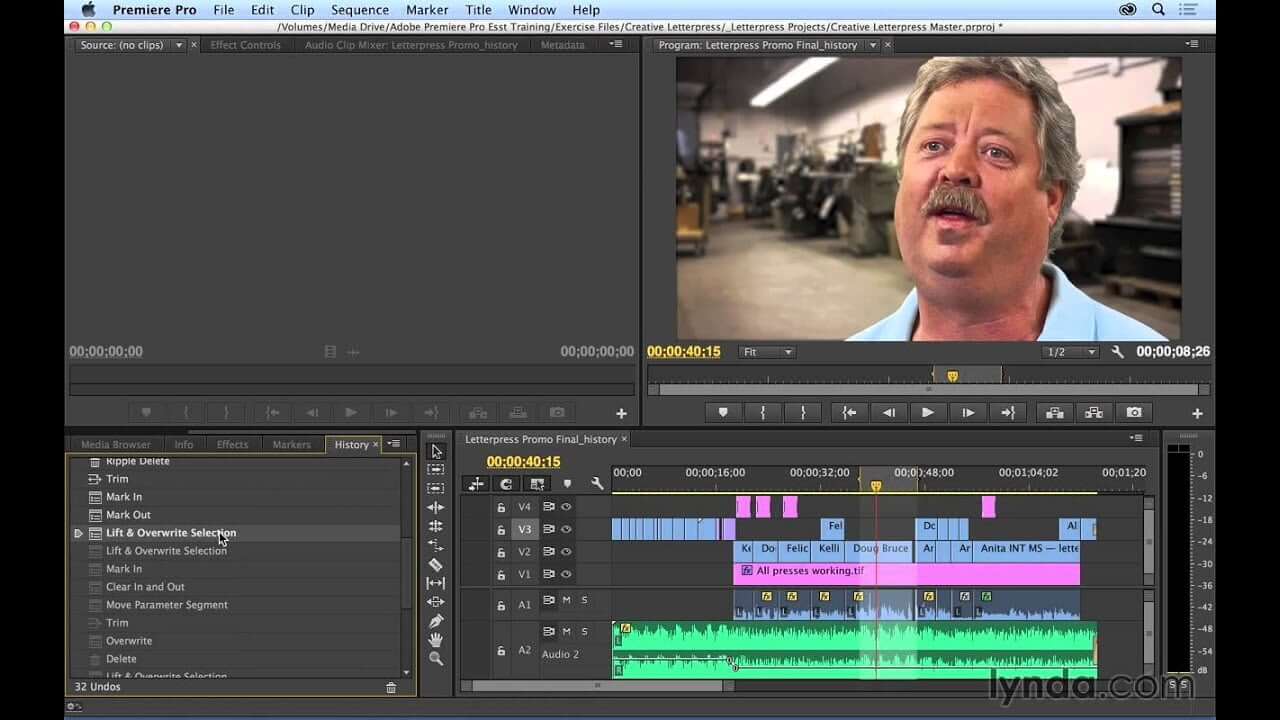Click Mark In in Program monitor
Screen dimensions: 1280x720
(x=763, y=412)
